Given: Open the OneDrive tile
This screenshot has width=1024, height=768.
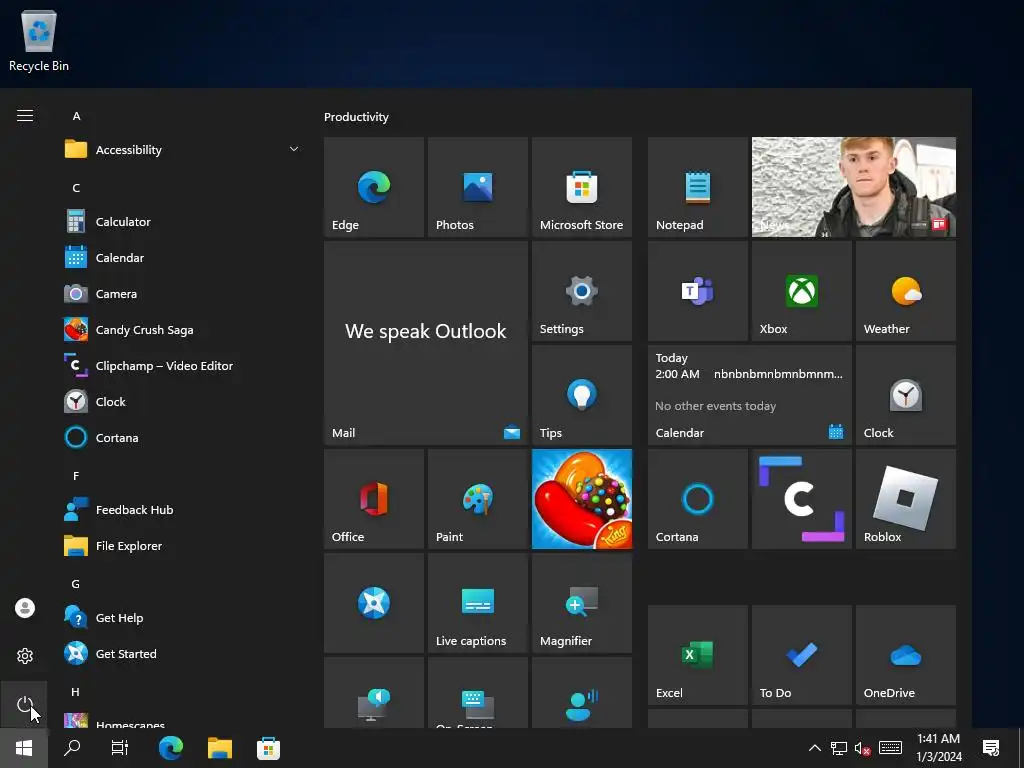Looking at the screenshot, I should (x=906, y=655).
